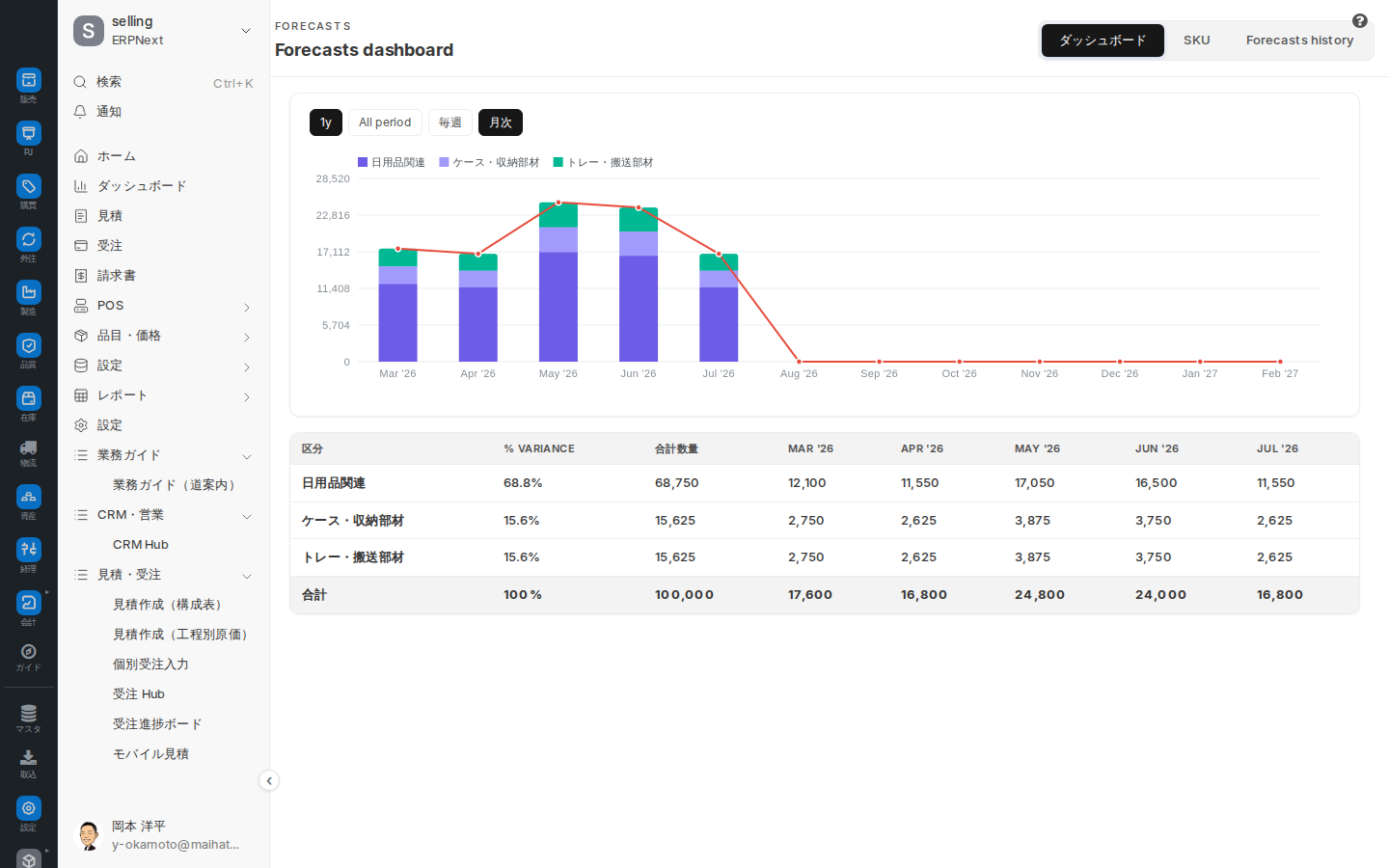The height and width of the screenshot is (868, 1389).
Task: Open the CRM Hub sidebar link
Action: 141,545
